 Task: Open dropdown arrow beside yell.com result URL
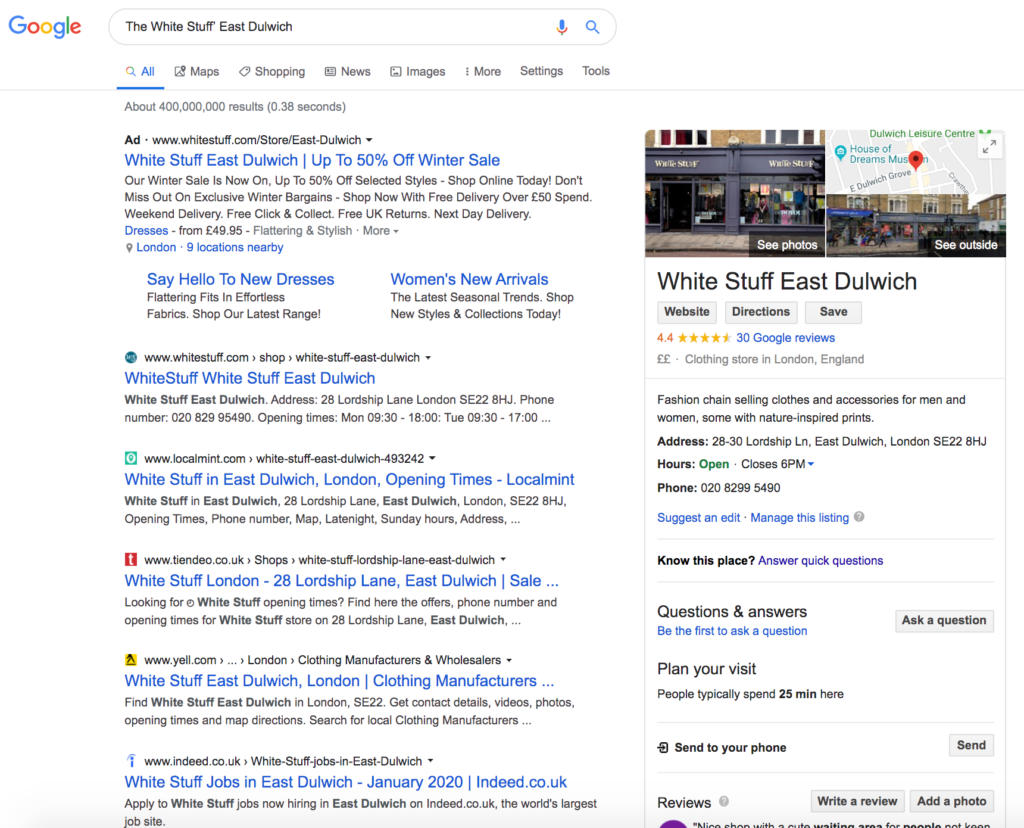[509, 660]
